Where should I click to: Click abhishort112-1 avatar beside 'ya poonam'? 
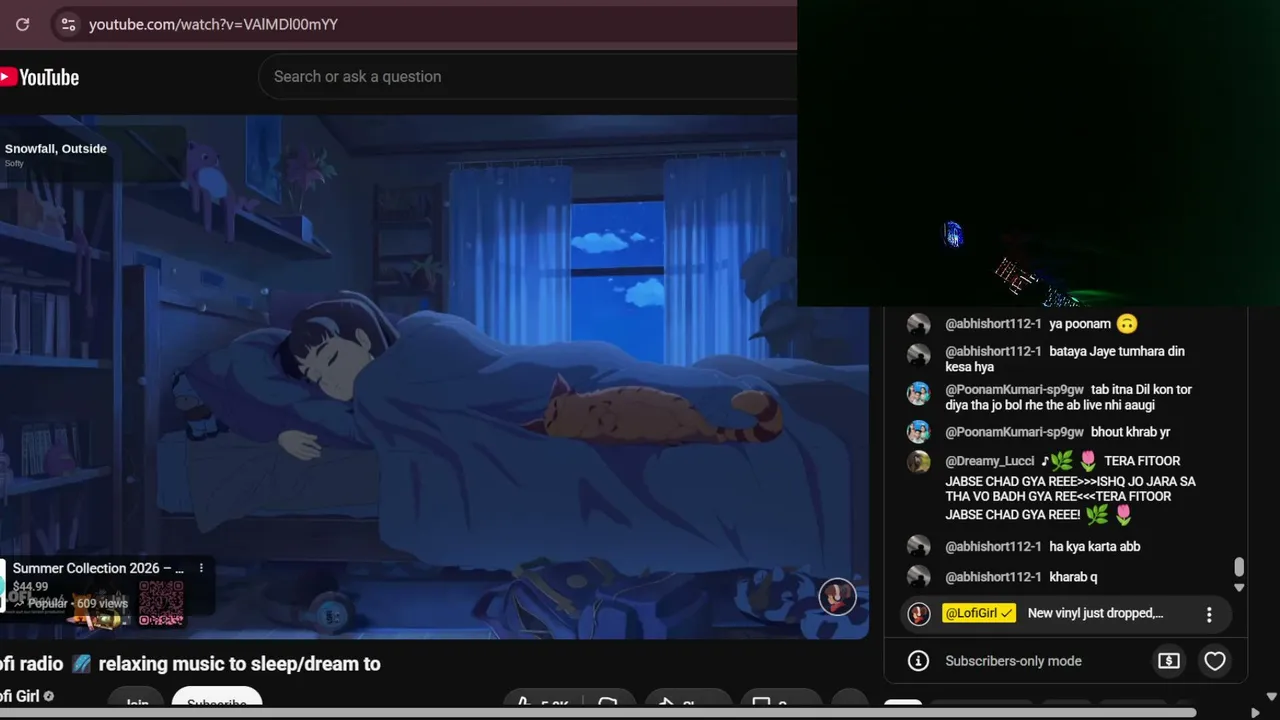click(x=918, y=324)
